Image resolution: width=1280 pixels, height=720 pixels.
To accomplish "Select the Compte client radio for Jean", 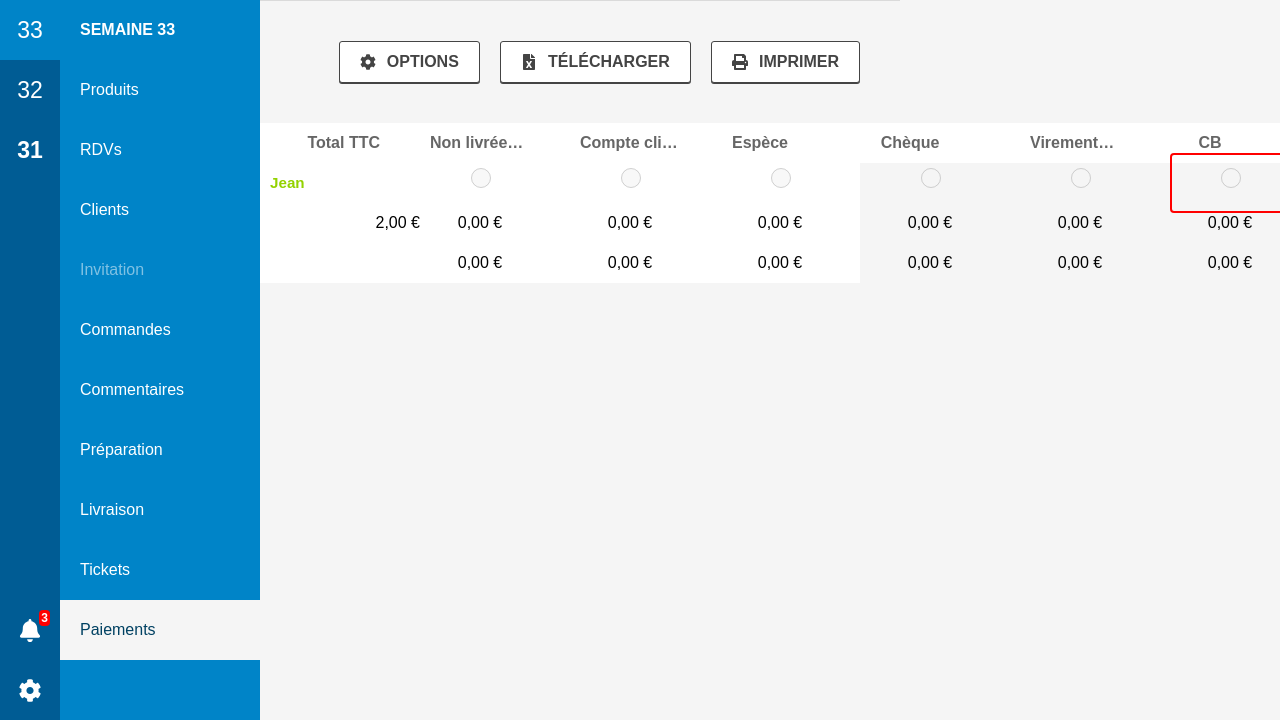I will pyautogui.click(x=631, y=178).
